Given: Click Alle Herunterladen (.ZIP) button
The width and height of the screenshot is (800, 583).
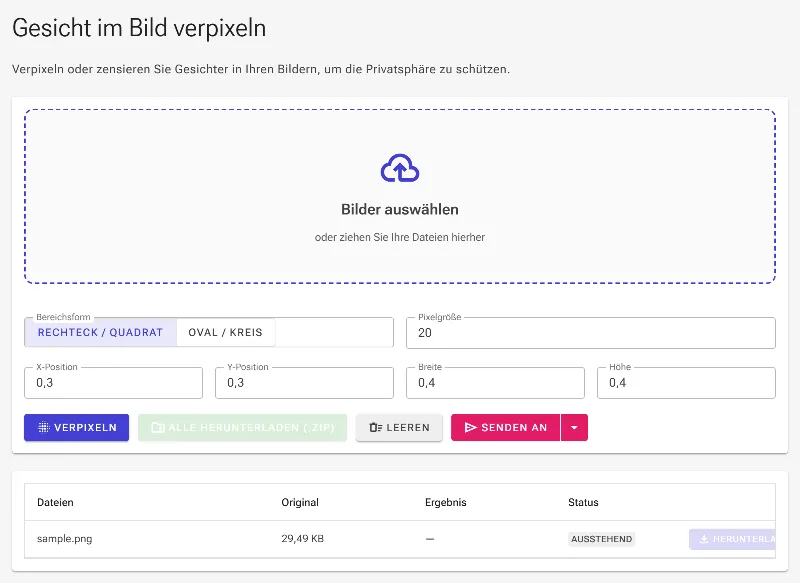Looking at the screenshot, I should pyautogui.click(x=242, y=427).
